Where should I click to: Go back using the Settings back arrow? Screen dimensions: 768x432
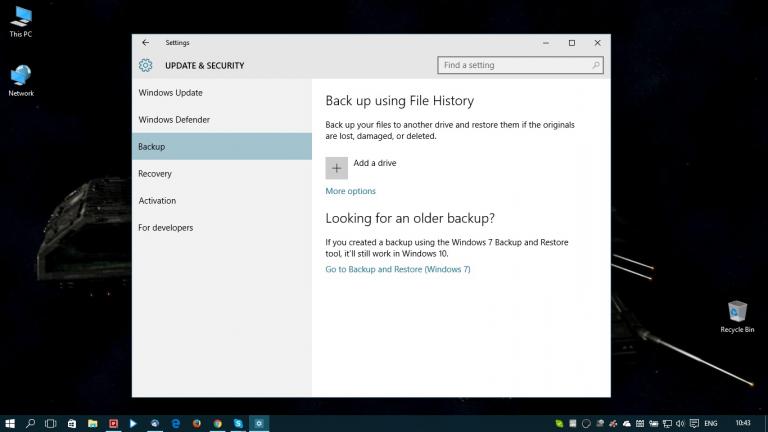(146, 43)
